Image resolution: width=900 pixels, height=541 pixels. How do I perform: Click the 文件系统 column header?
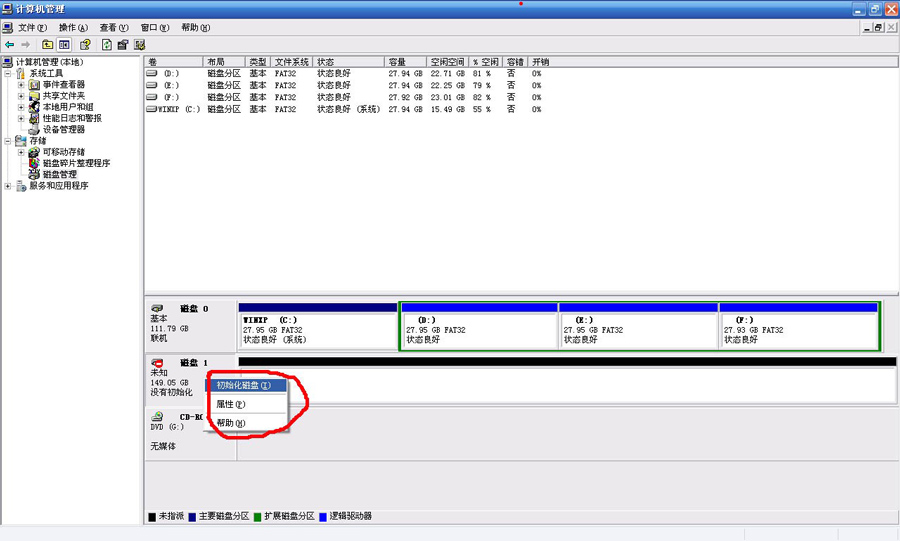point(292,62)
